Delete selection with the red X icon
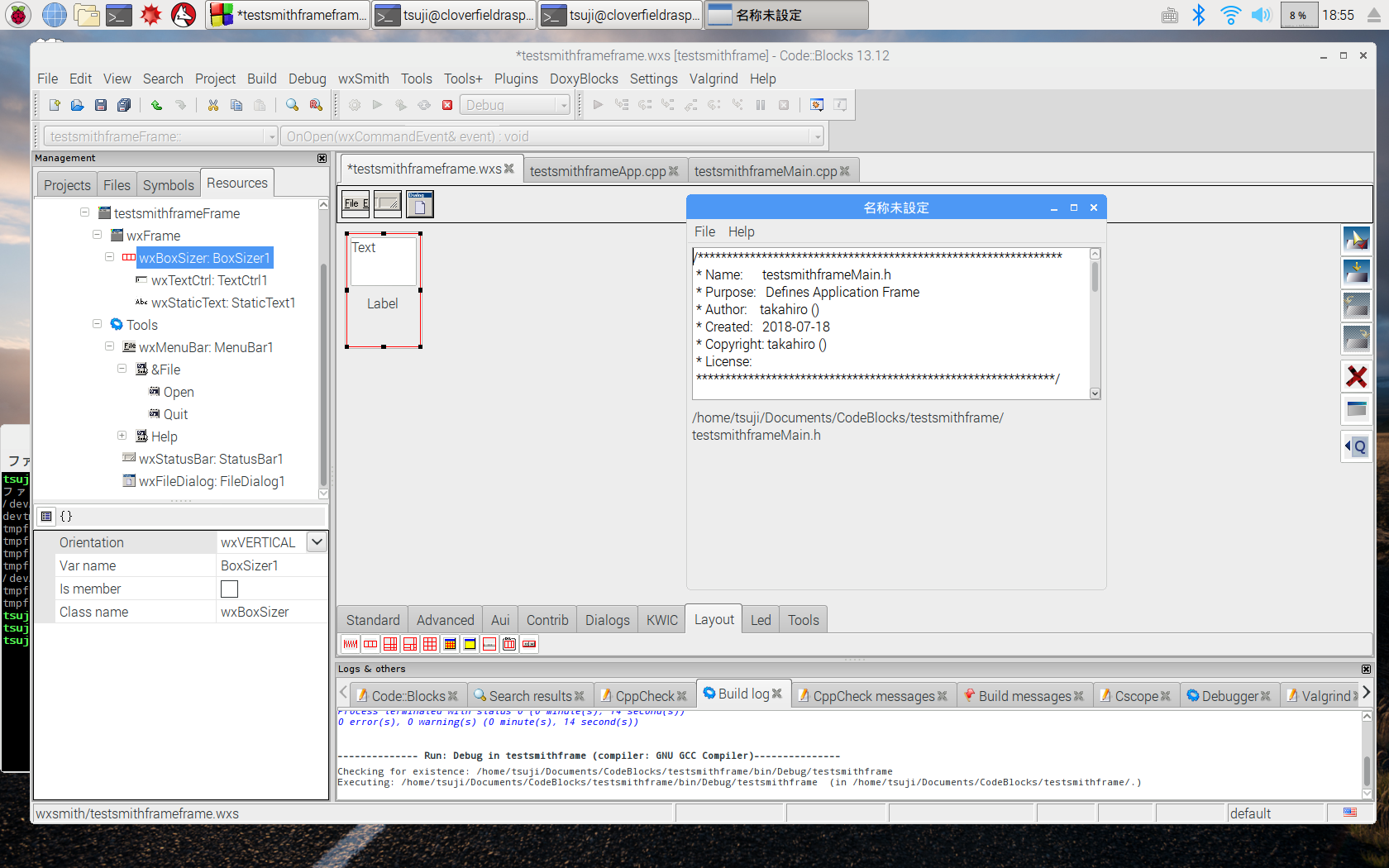Image resolution: width=1389 pixels, height=868 pixels. [1356, 377]
